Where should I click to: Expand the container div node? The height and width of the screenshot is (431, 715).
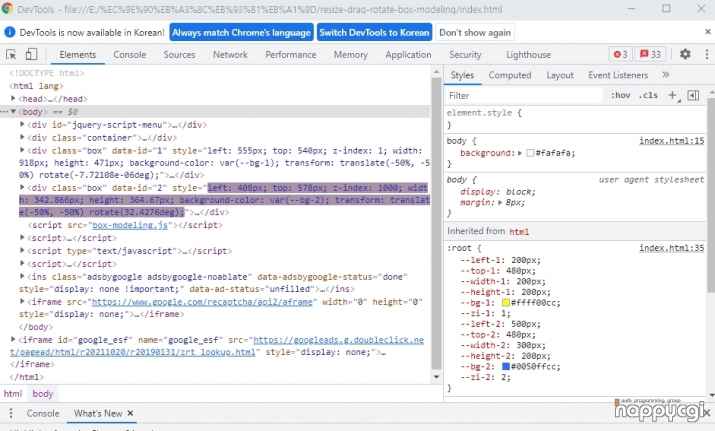coord(22,137)
